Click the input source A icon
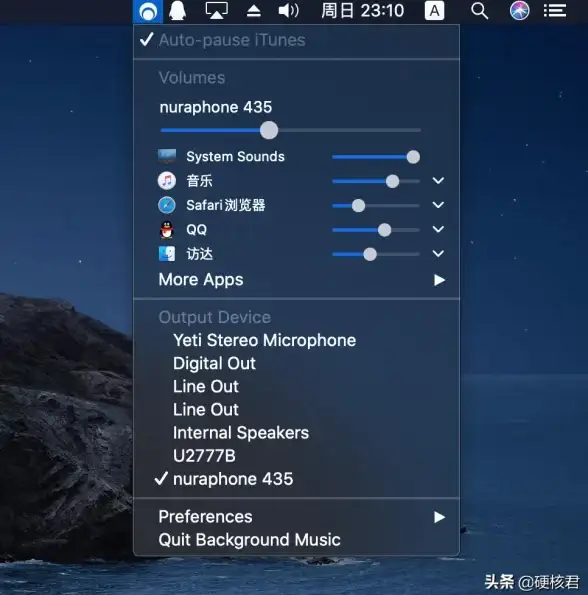 tap(434, 11)
